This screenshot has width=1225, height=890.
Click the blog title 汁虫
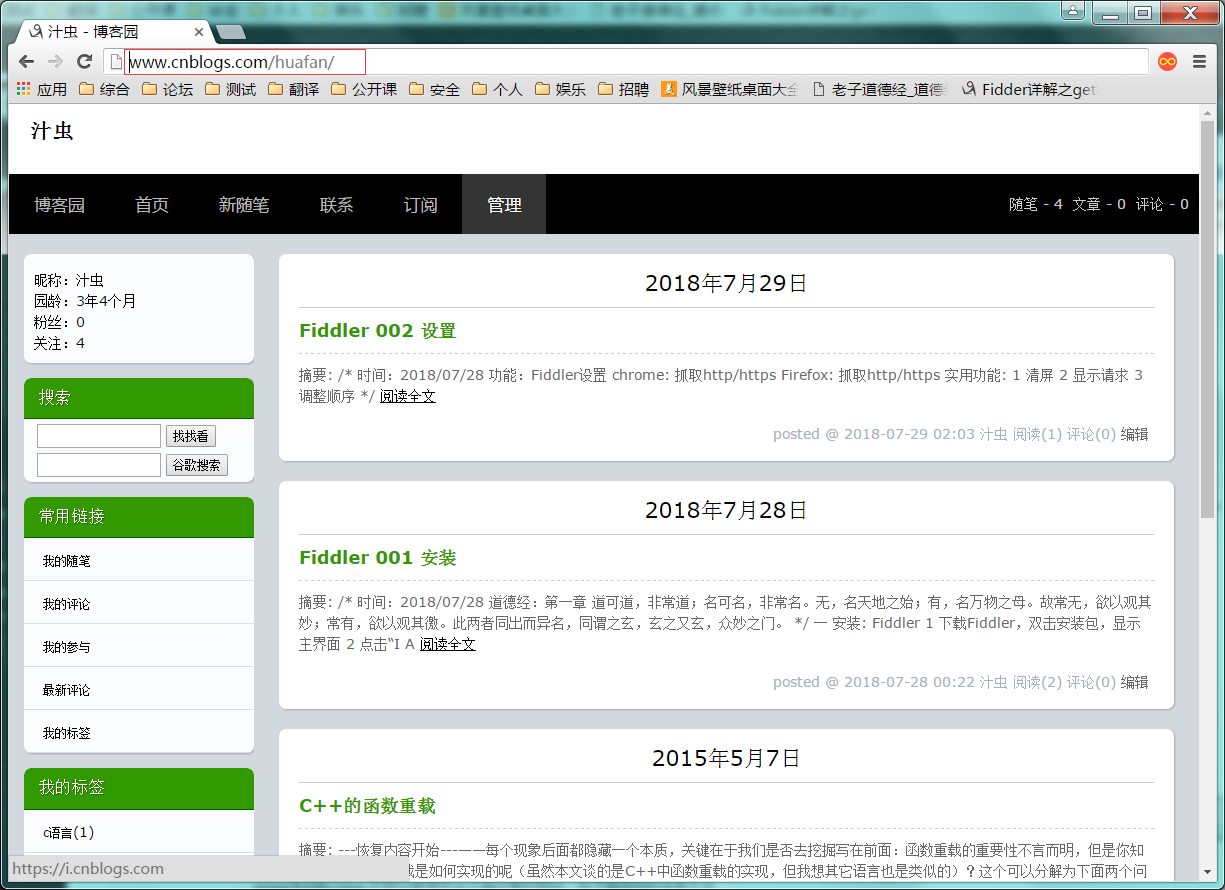52,131
